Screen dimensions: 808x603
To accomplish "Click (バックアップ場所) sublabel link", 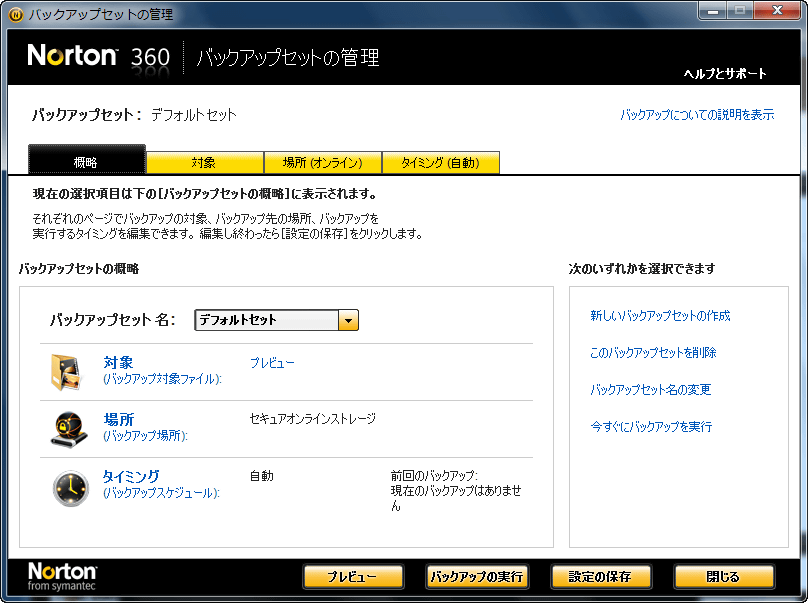I will pos(145,436).
